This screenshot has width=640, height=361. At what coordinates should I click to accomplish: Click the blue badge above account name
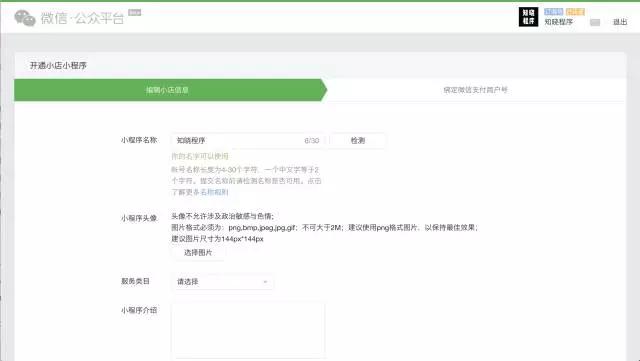point(553,12)
